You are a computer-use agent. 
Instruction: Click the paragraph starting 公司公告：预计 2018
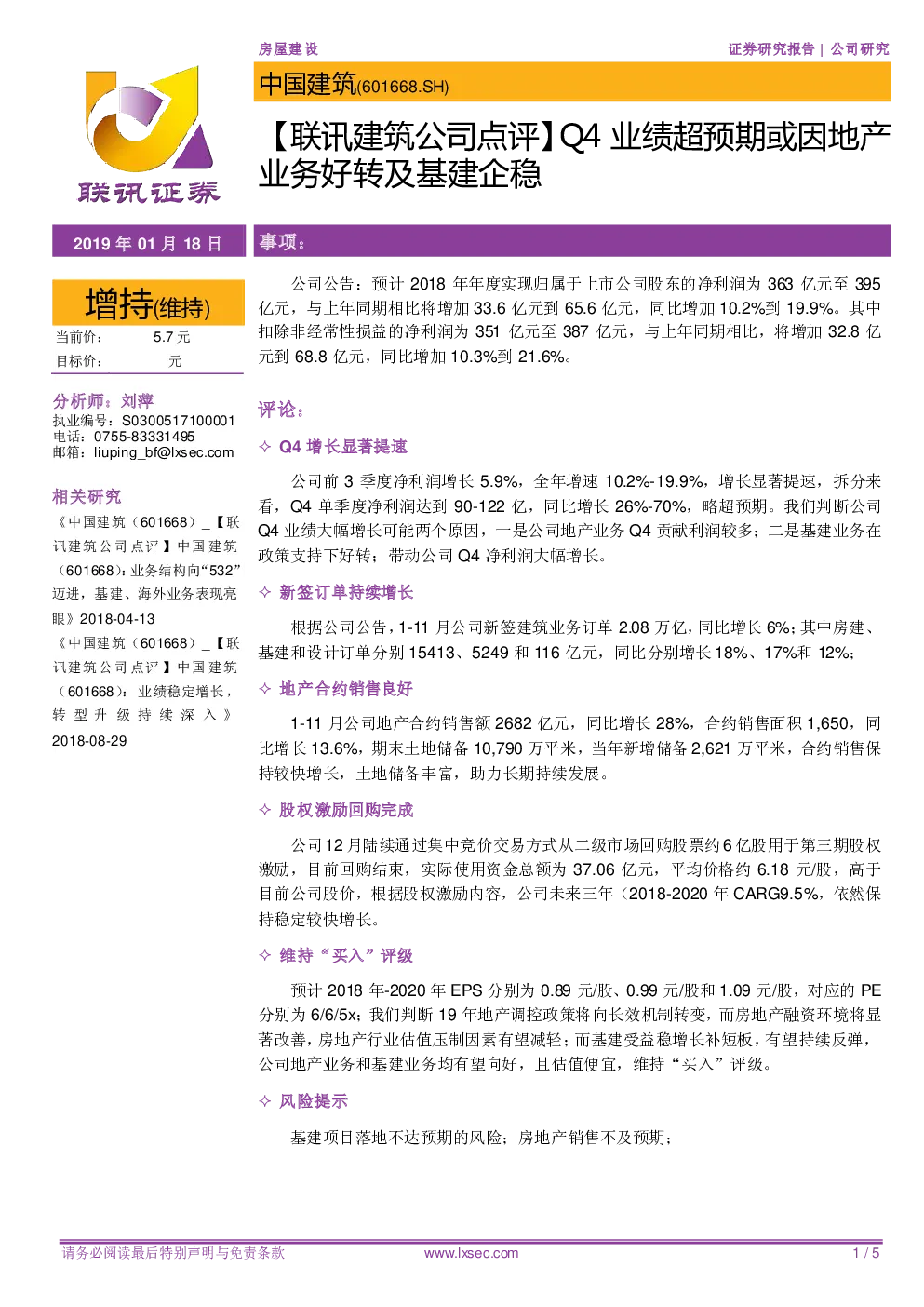569,320
